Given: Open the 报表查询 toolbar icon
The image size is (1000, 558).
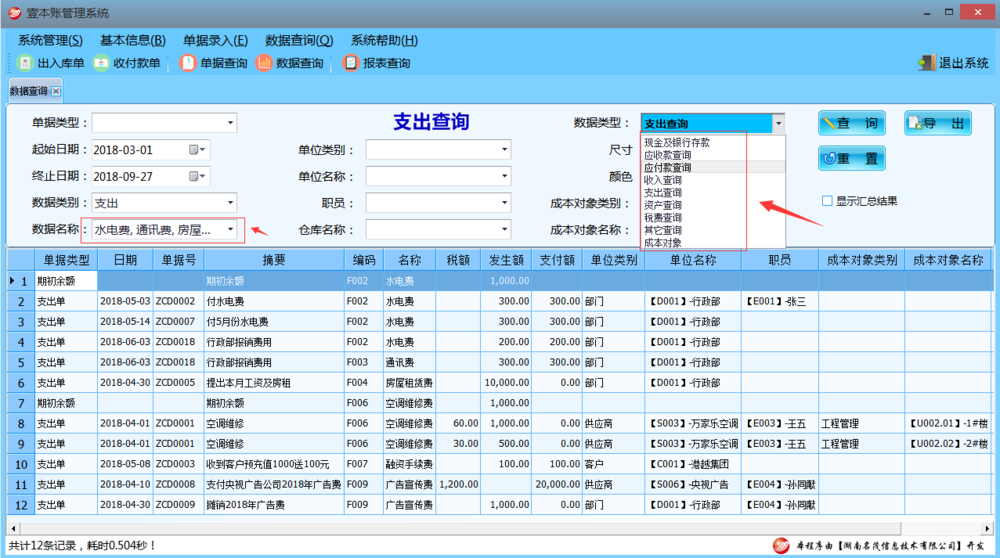Looking at the screenshot, I should pos(351,62).
